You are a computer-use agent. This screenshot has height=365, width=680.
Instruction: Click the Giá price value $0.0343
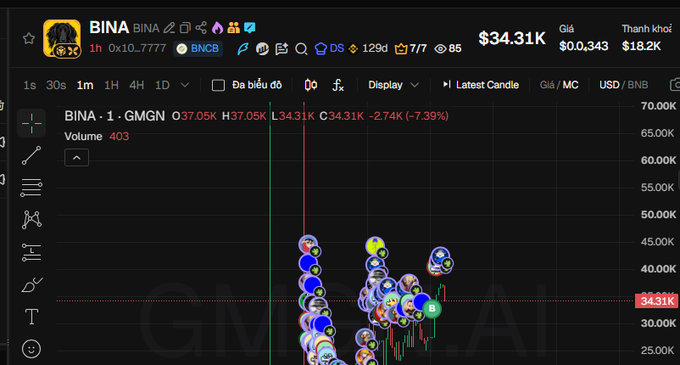[x=583, y=46]
